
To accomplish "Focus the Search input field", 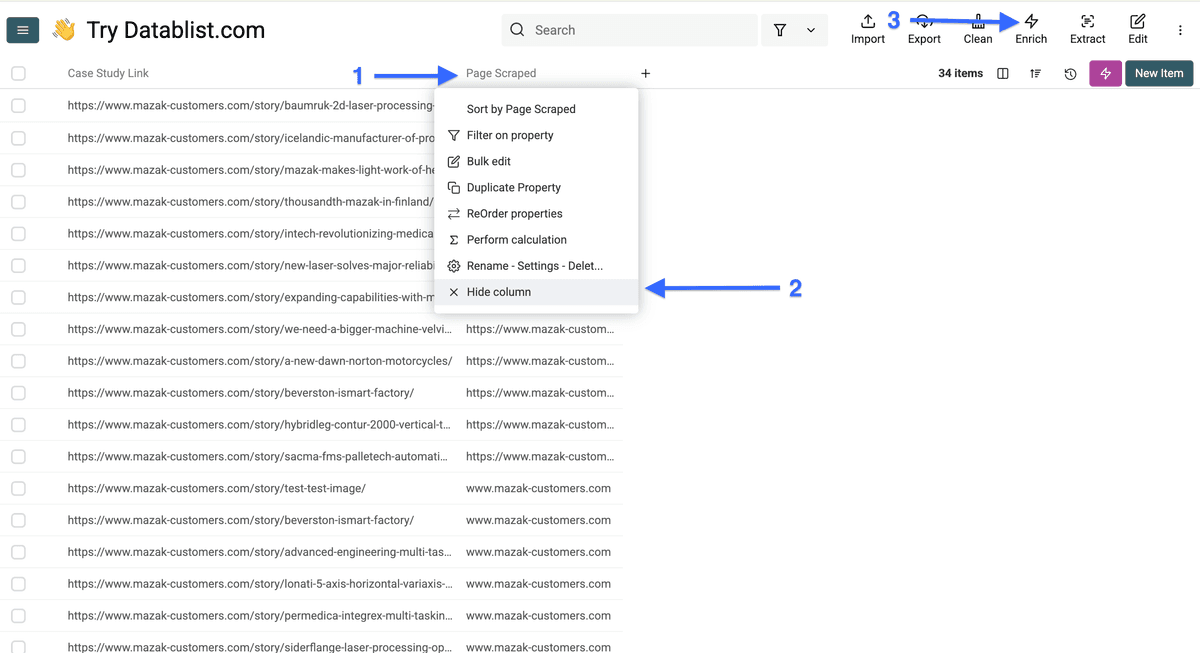I will coord(629,30).
